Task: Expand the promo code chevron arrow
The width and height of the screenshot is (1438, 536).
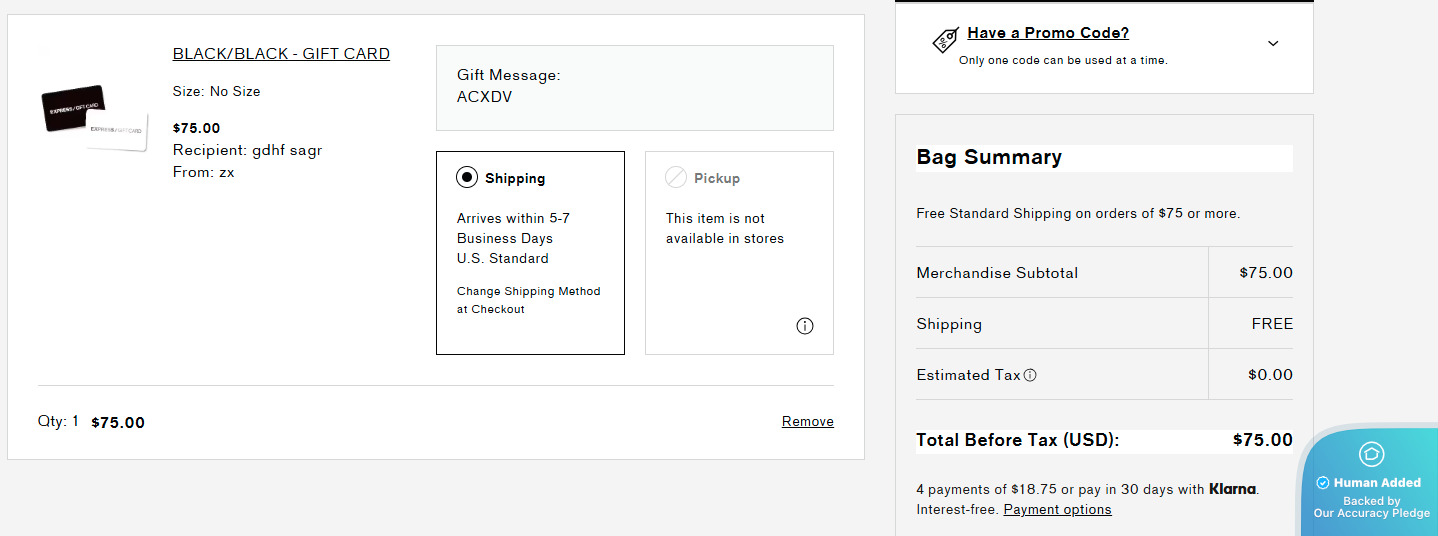Action: coord(1273,43)
